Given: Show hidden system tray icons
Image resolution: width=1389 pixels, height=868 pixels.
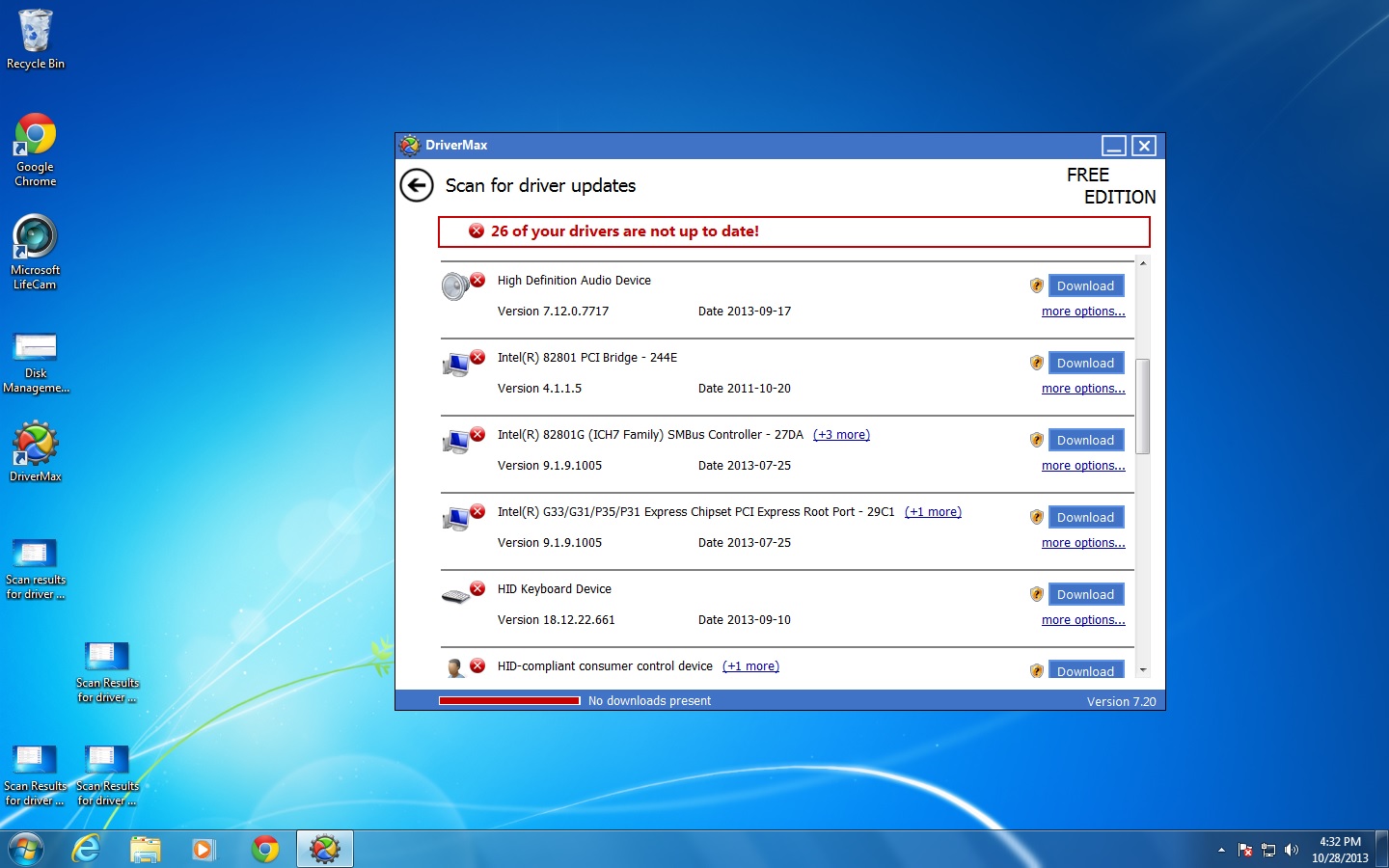Looking at the screenshot, I should (1221, 850).
